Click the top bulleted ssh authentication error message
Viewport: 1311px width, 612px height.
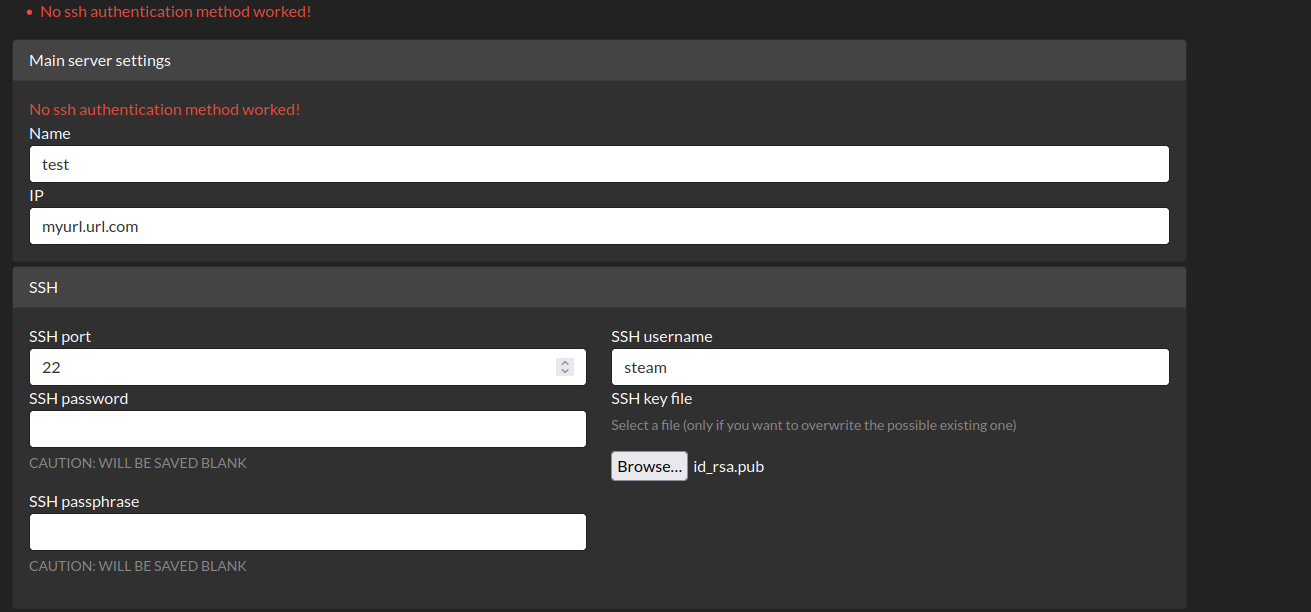click(x=176, y=12)
